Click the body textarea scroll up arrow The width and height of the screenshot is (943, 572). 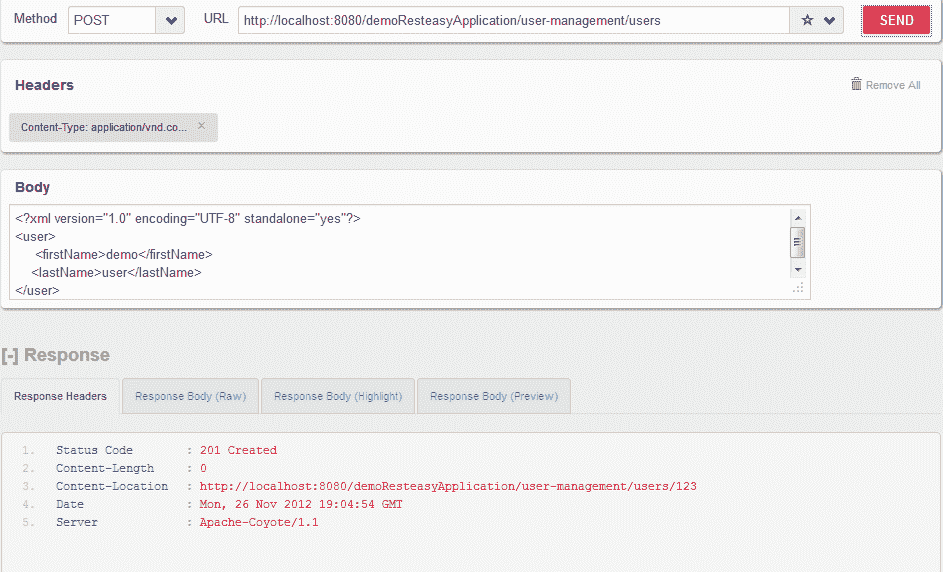pyautogui.click(x=798, y=218)
